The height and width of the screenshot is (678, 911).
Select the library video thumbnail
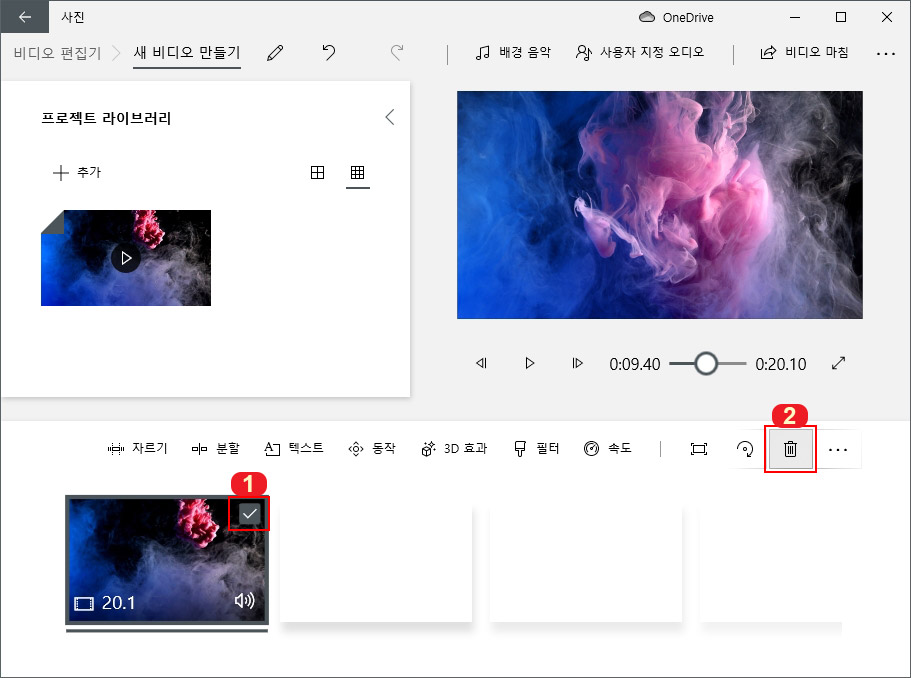pos(126,258)
